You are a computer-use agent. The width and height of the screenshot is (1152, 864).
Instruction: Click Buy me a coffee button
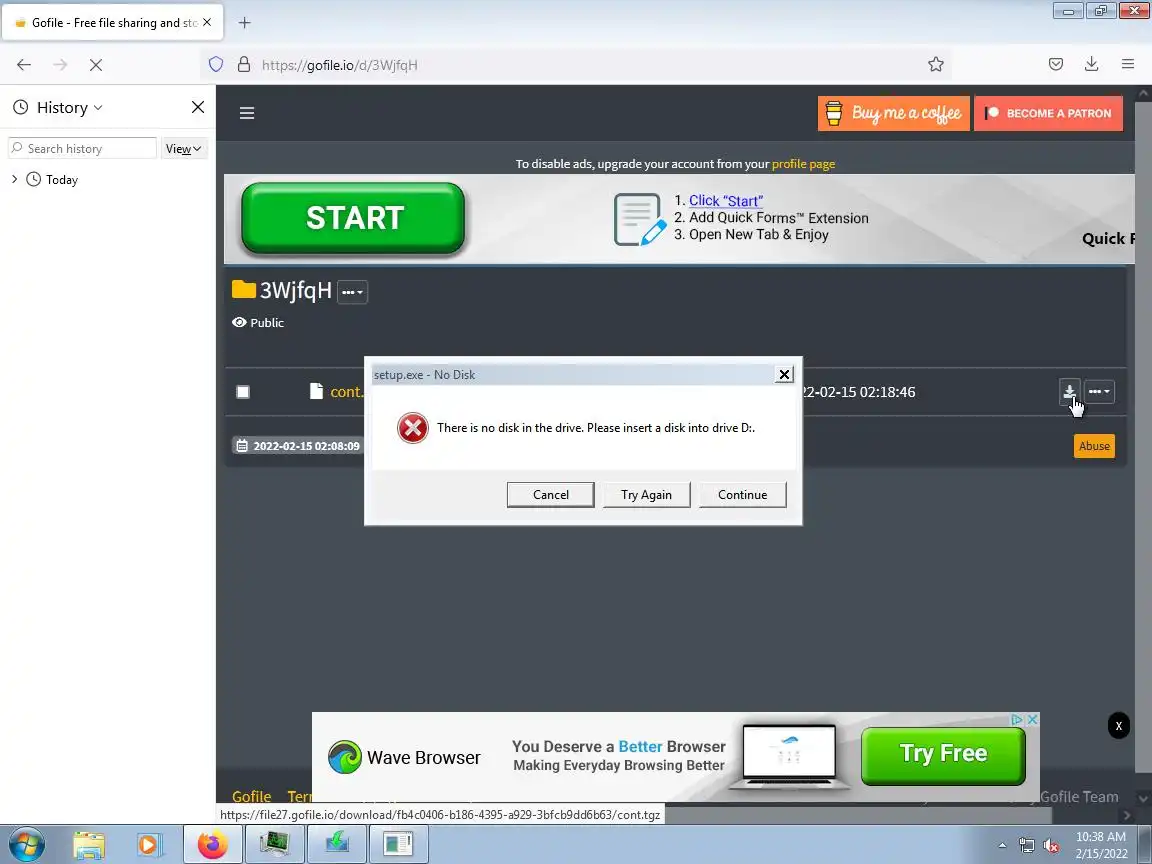[x=893, y=113]
